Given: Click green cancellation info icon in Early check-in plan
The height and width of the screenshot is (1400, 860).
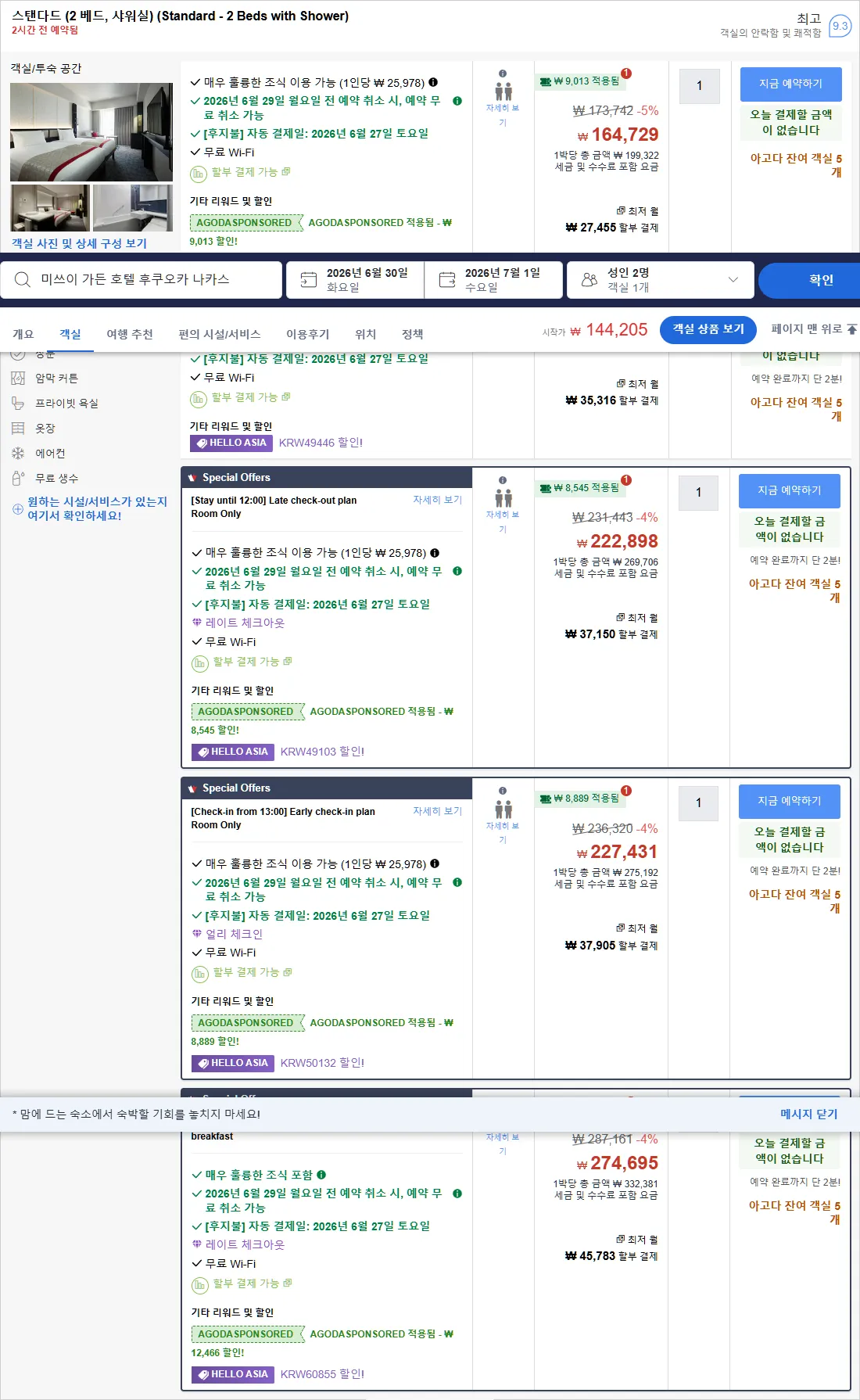Looking at the screenshot, I should coord(457,882).
